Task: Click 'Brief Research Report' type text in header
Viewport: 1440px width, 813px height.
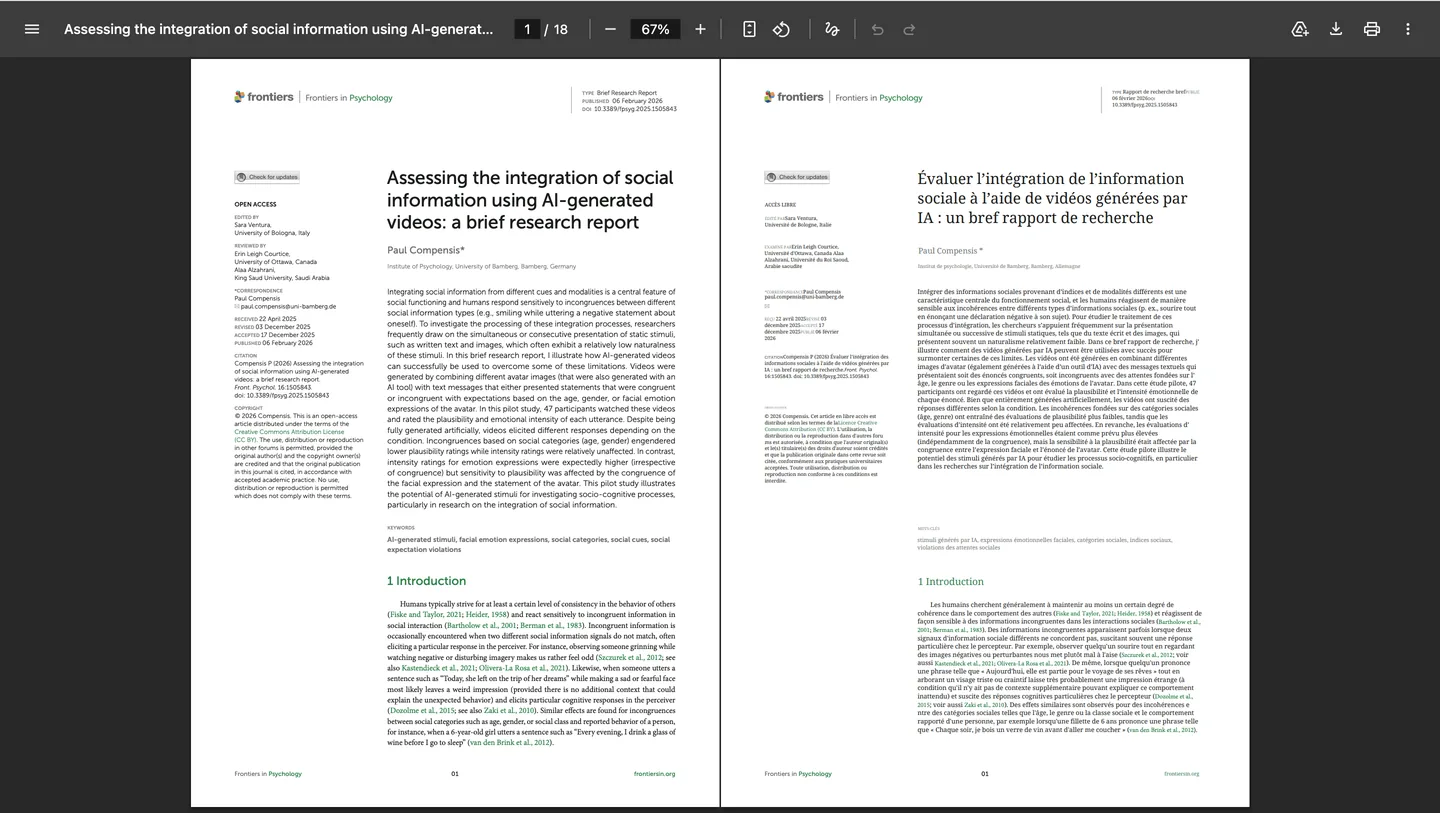Action: tap(627, 92)
